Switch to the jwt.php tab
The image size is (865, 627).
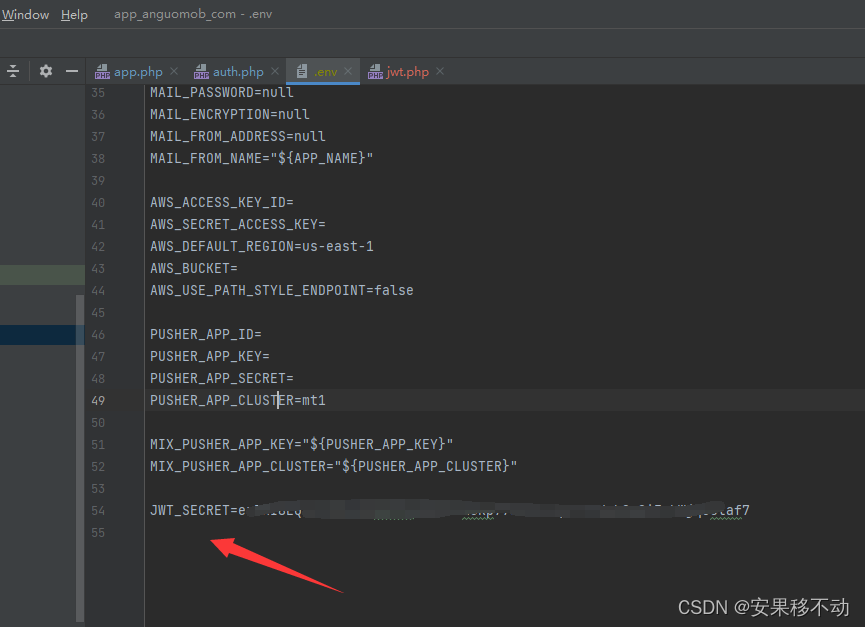coord(410,71)
